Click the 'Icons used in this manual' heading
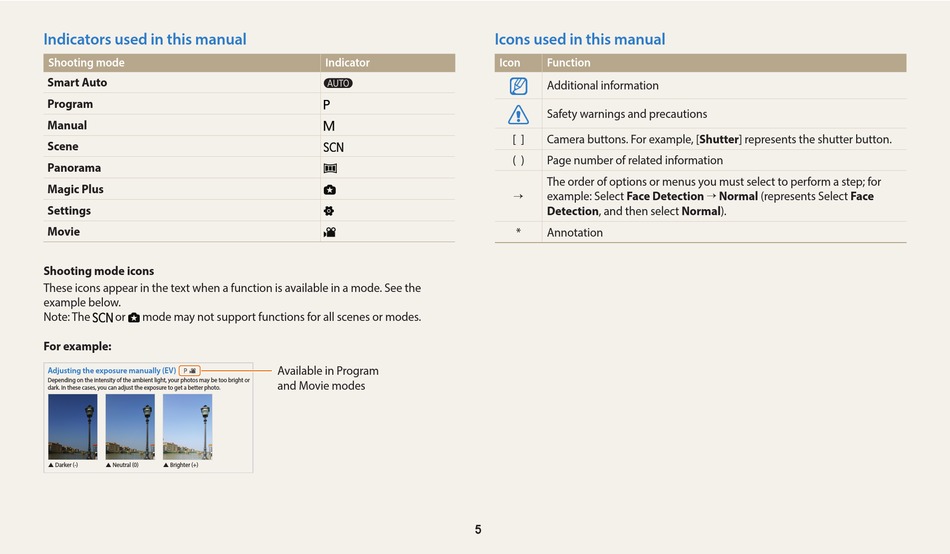 (580, 39)
